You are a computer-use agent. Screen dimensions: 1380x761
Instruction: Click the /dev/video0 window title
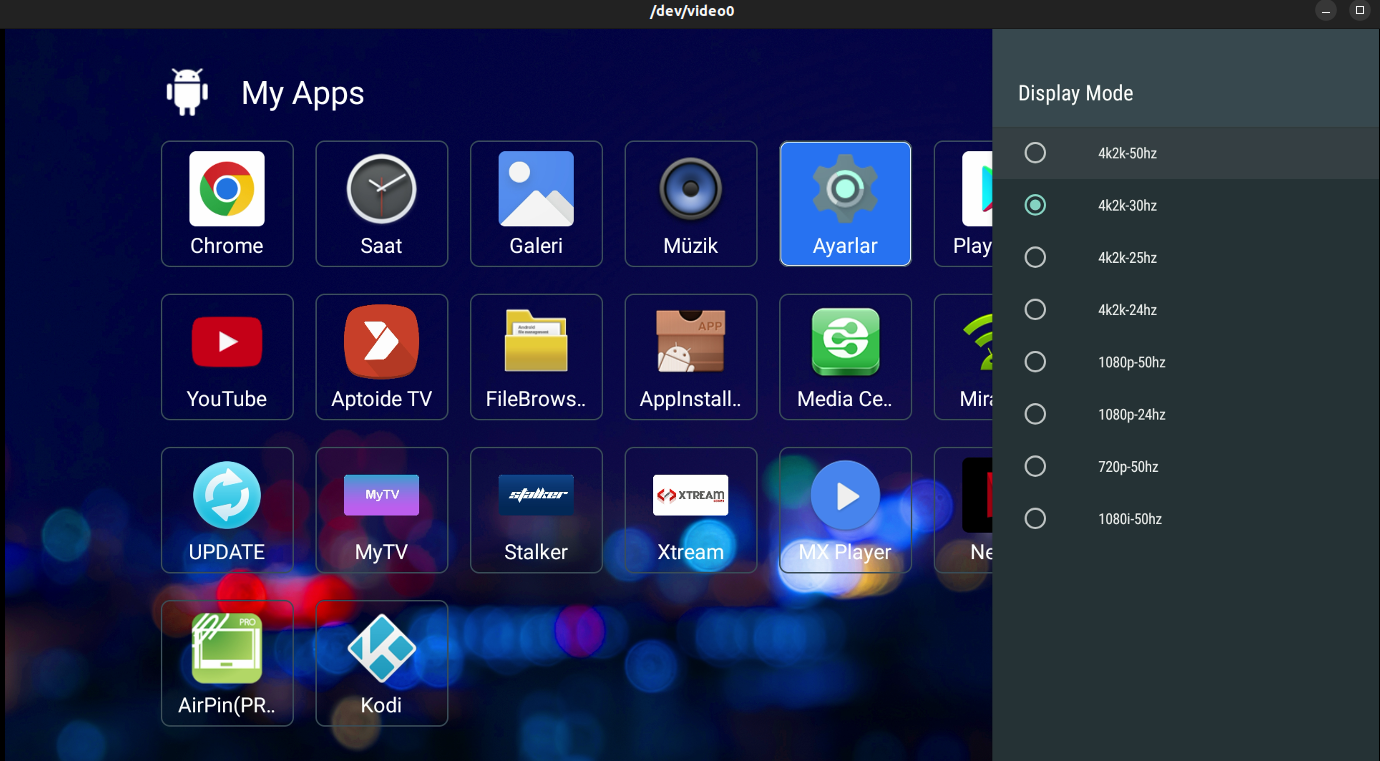pyautogui.click(x=692, y=11)
